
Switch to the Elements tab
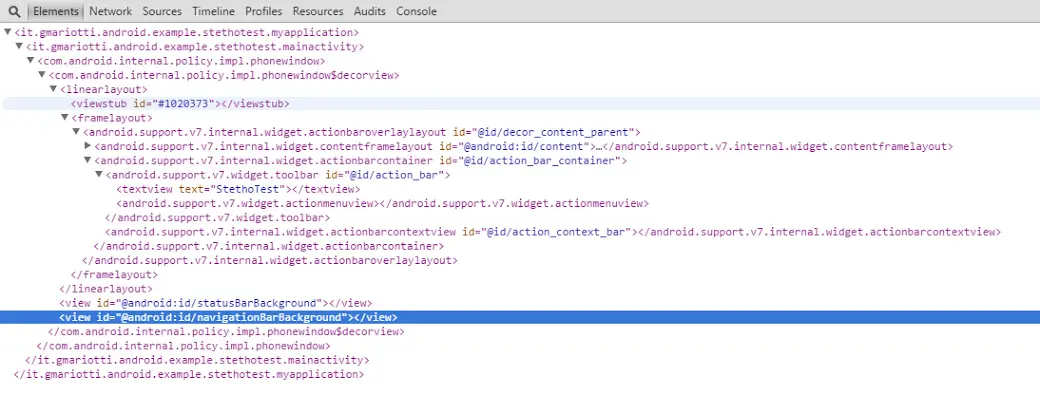pyautogui.click(x=56, y=11)
